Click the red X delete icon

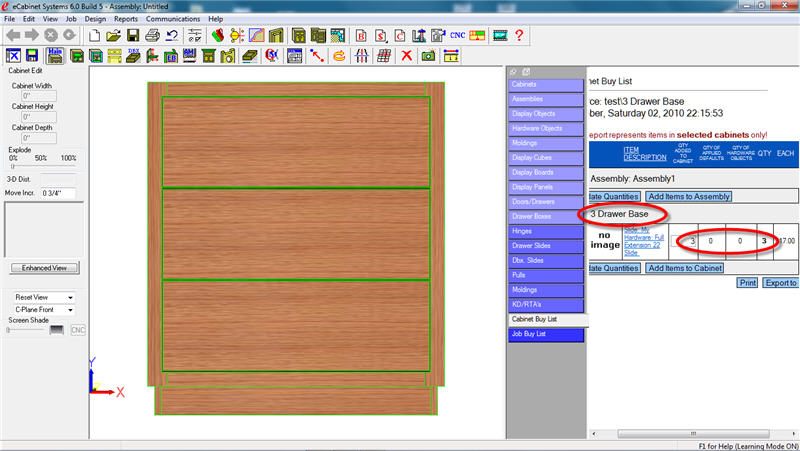[x=407, y=56]
